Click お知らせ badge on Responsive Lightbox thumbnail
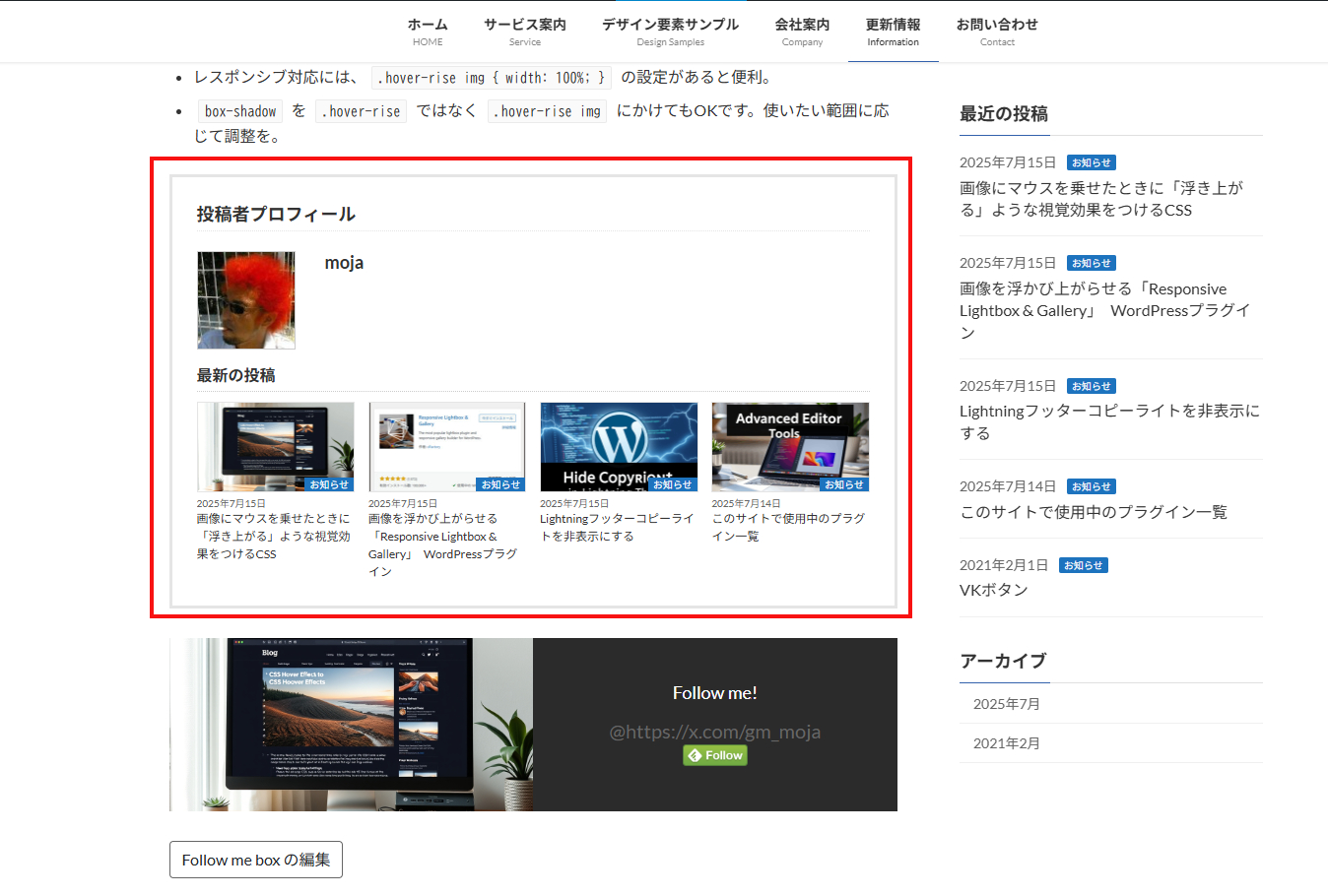Viewport: 1328px width, 896px height. (x=500, y=484)
